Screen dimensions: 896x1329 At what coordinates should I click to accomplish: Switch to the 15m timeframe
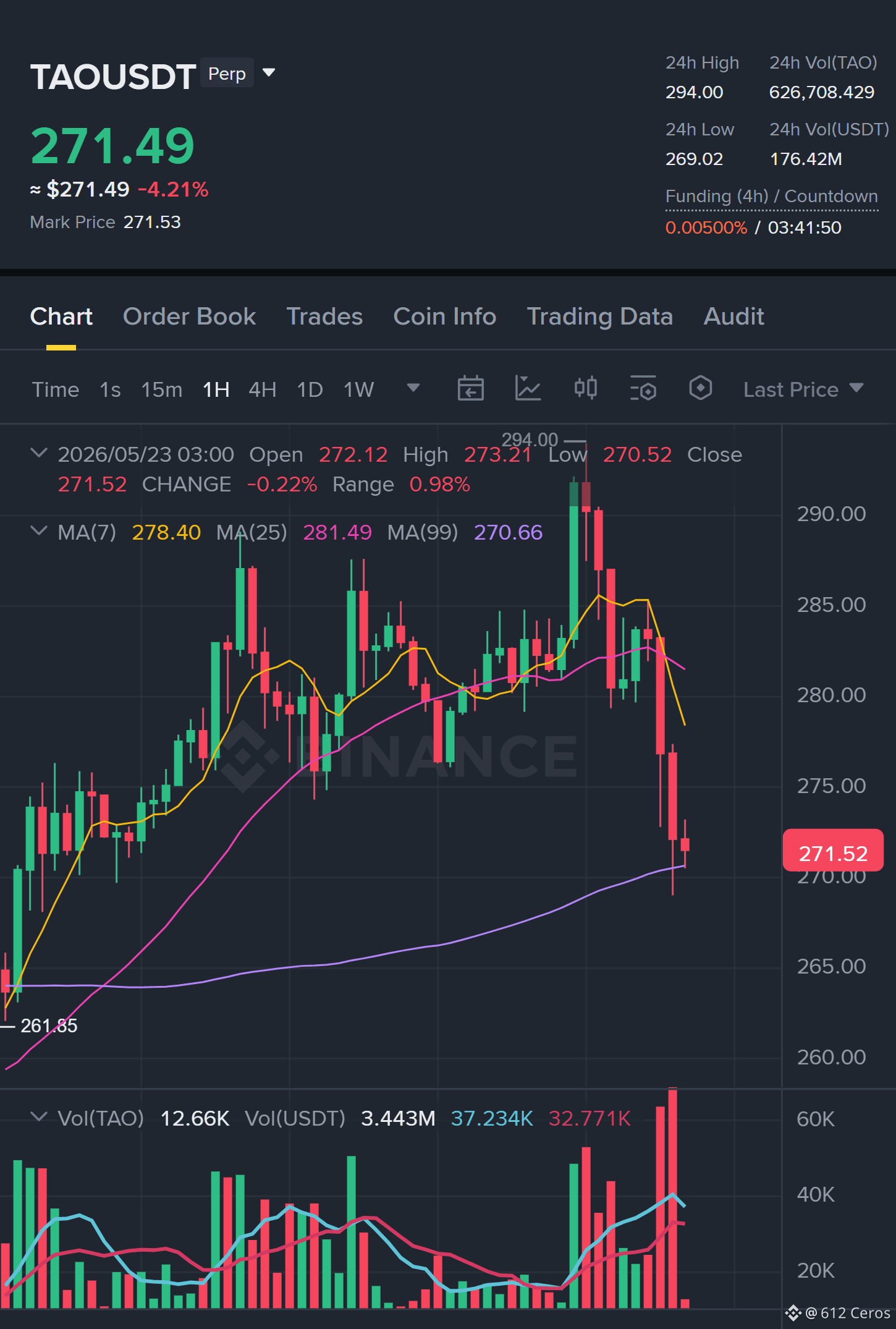(161, 389)
